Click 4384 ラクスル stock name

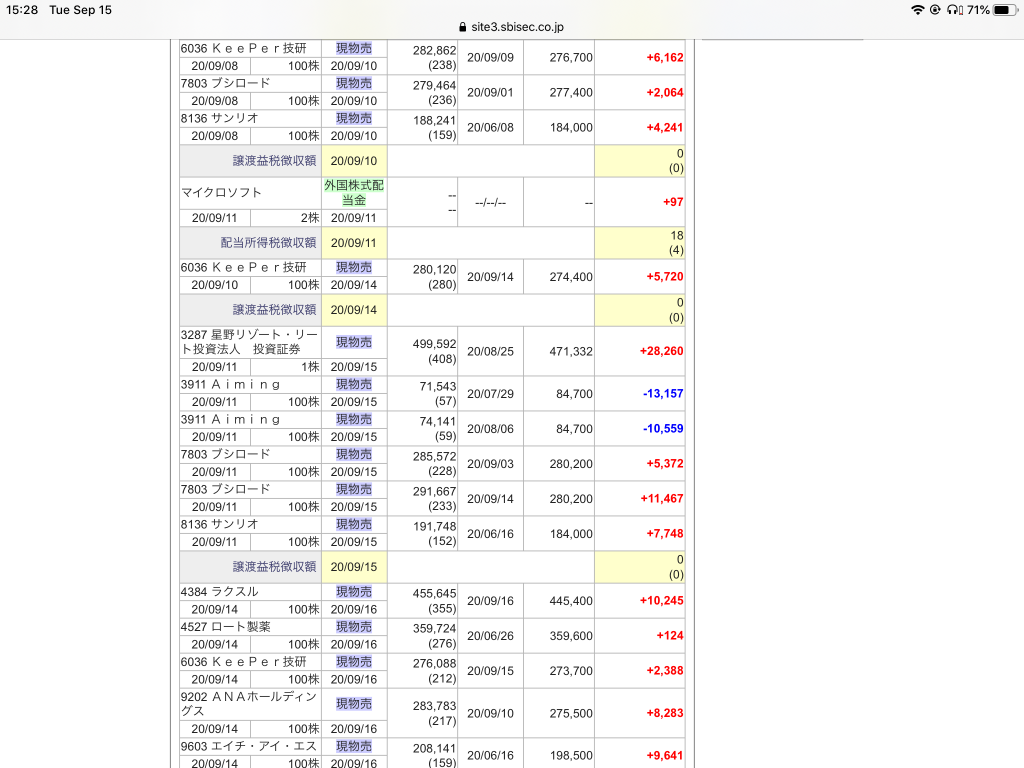pos(219,592)
